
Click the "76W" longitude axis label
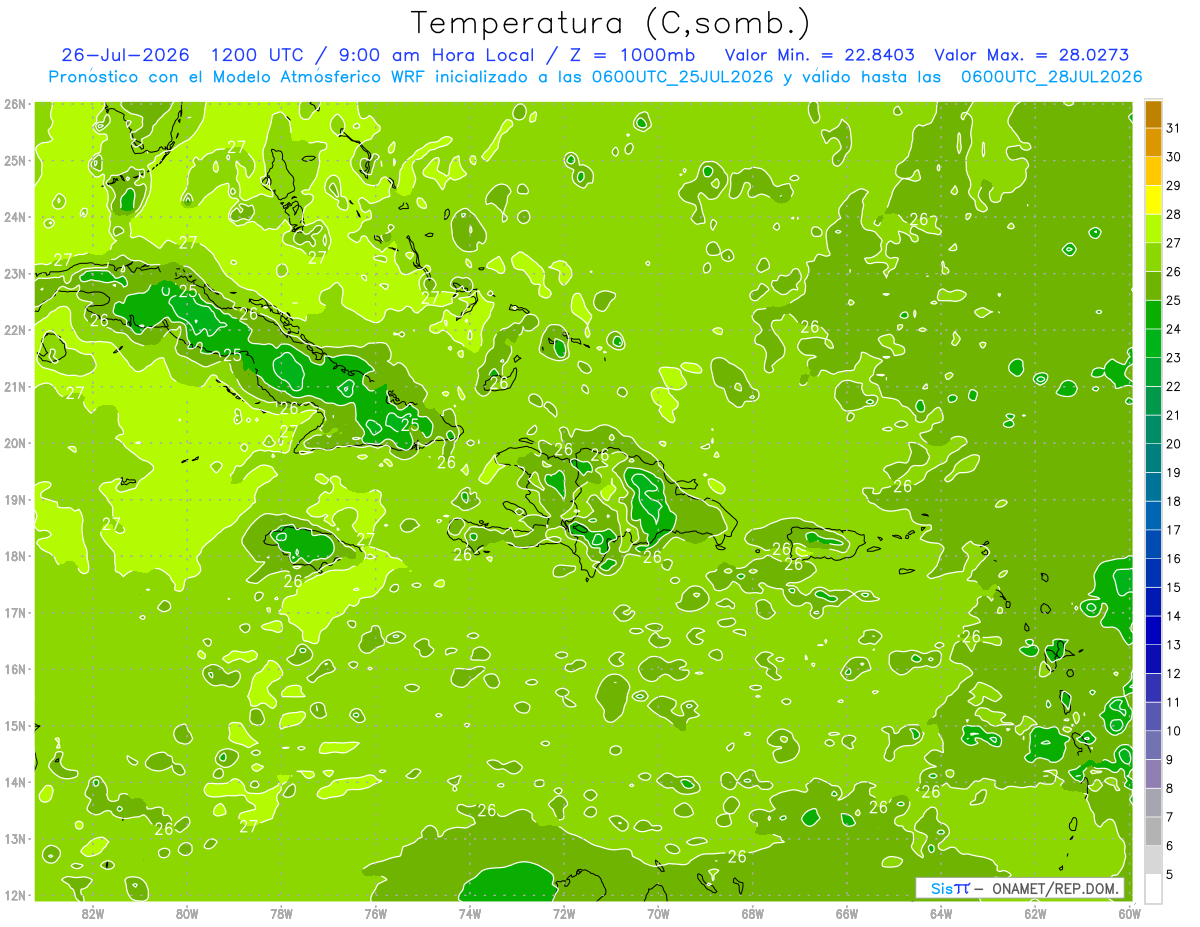click(375, 914)
